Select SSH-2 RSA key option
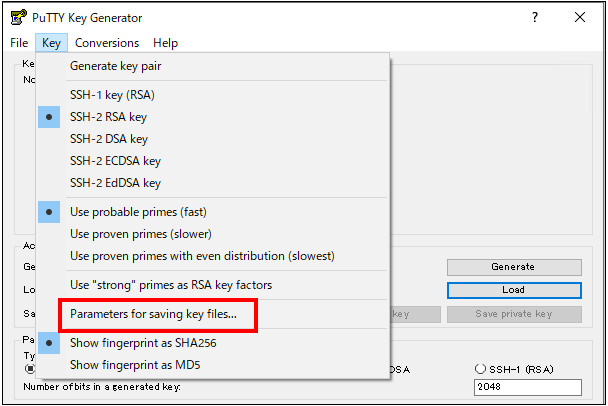This screenshot has height=406, width=608. pyautogui.click(x=108, y=117)
